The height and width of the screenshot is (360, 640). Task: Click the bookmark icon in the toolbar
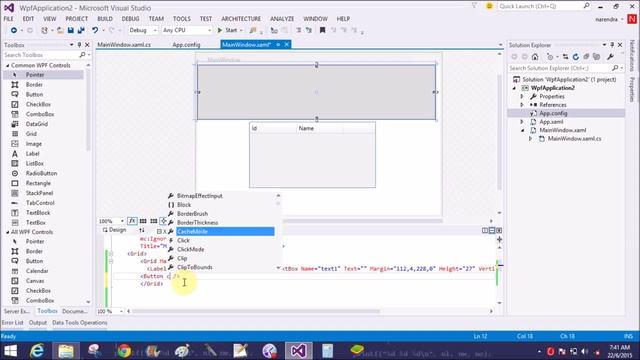322,30
